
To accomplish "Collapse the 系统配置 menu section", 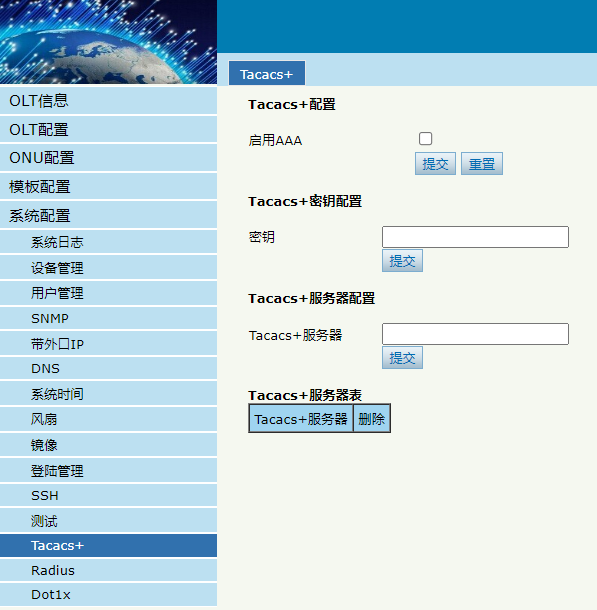I will point(109,216).
